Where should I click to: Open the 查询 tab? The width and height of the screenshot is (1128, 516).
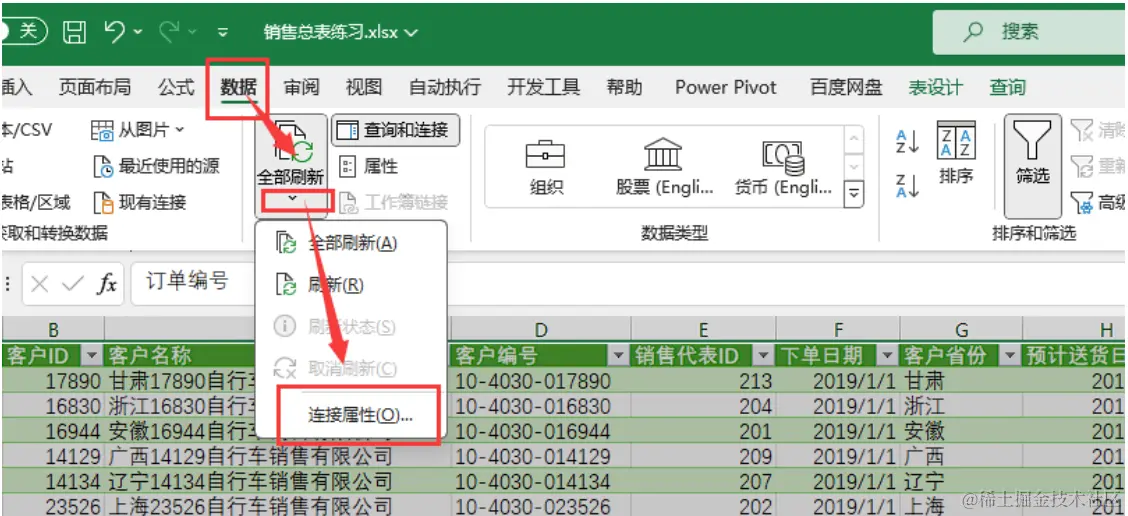coord(1007,88)
